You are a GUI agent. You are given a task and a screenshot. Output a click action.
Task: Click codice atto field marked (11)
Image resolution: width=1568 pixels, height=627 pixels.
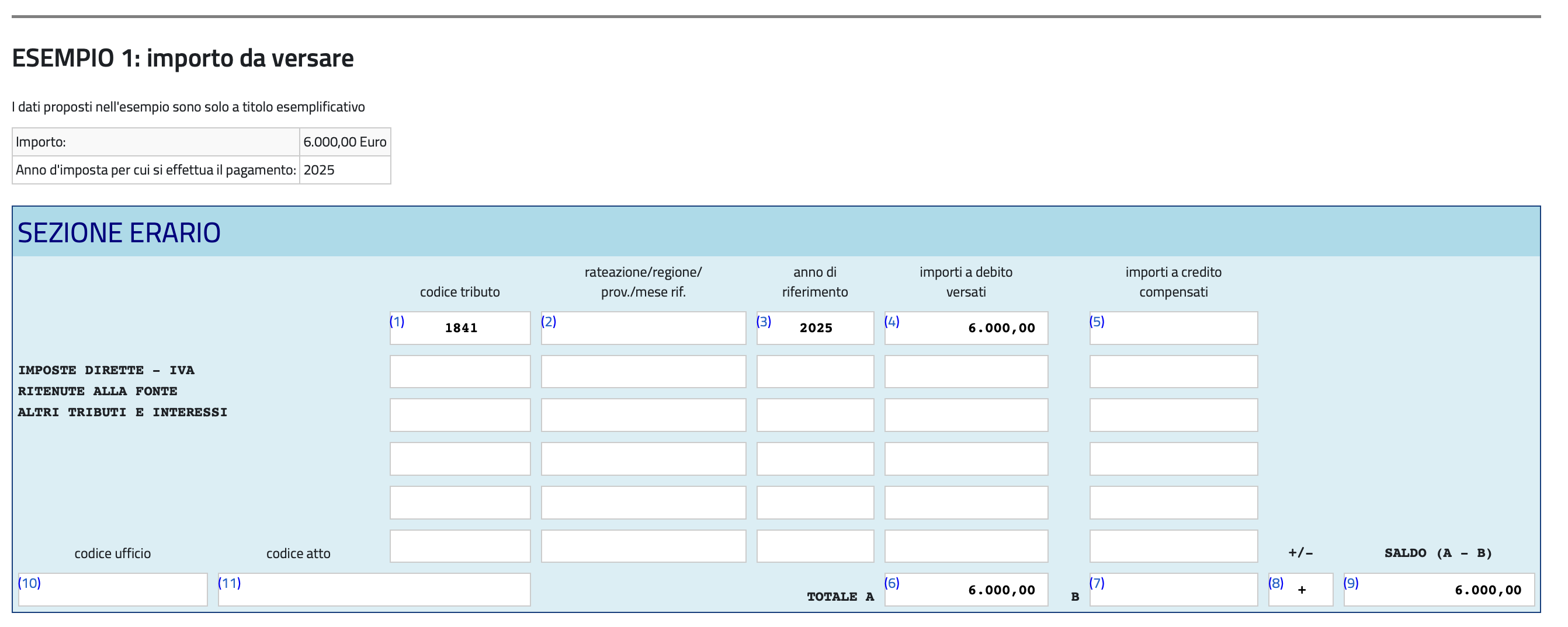(x=374, y=589)
